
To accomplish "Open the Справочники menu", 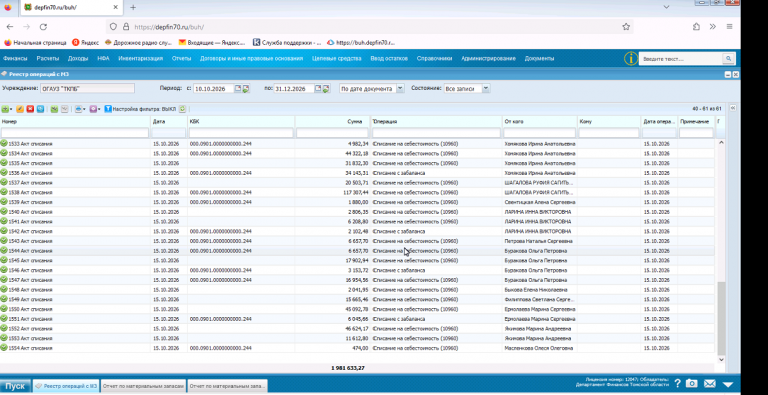I will tap(434, 58).
